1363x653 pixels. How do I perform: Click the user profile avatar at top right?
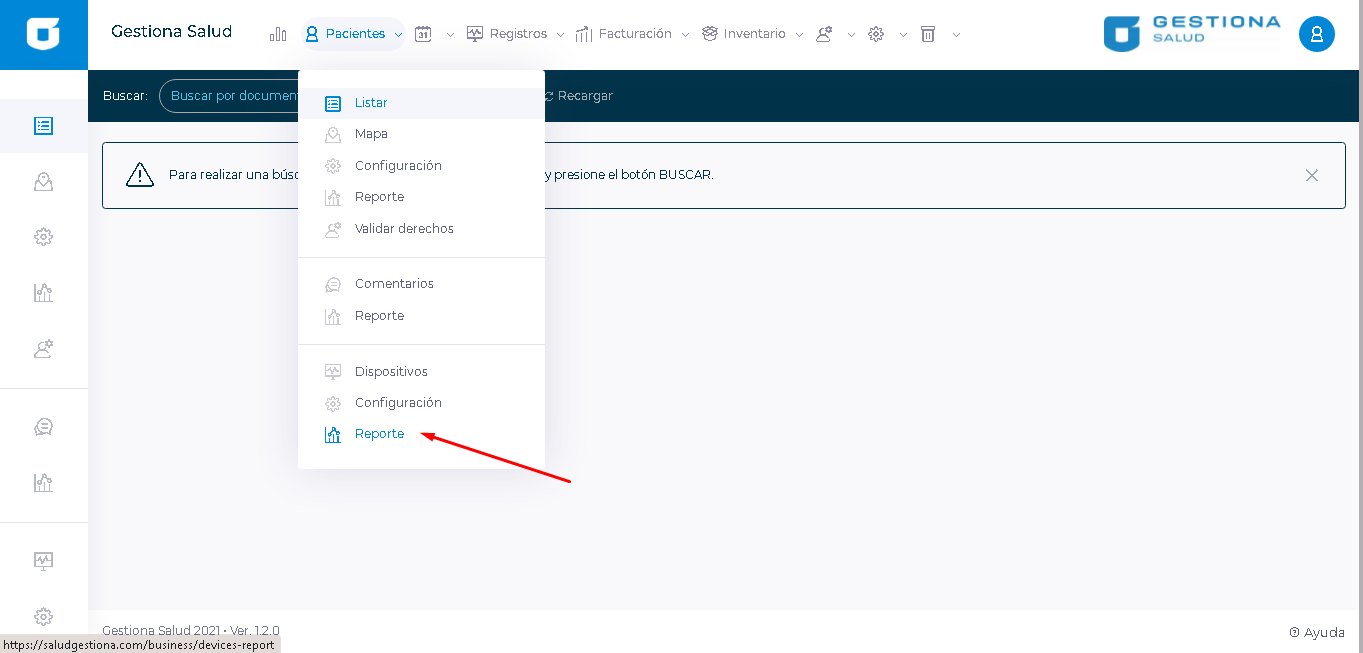(x=1316, y=35)
